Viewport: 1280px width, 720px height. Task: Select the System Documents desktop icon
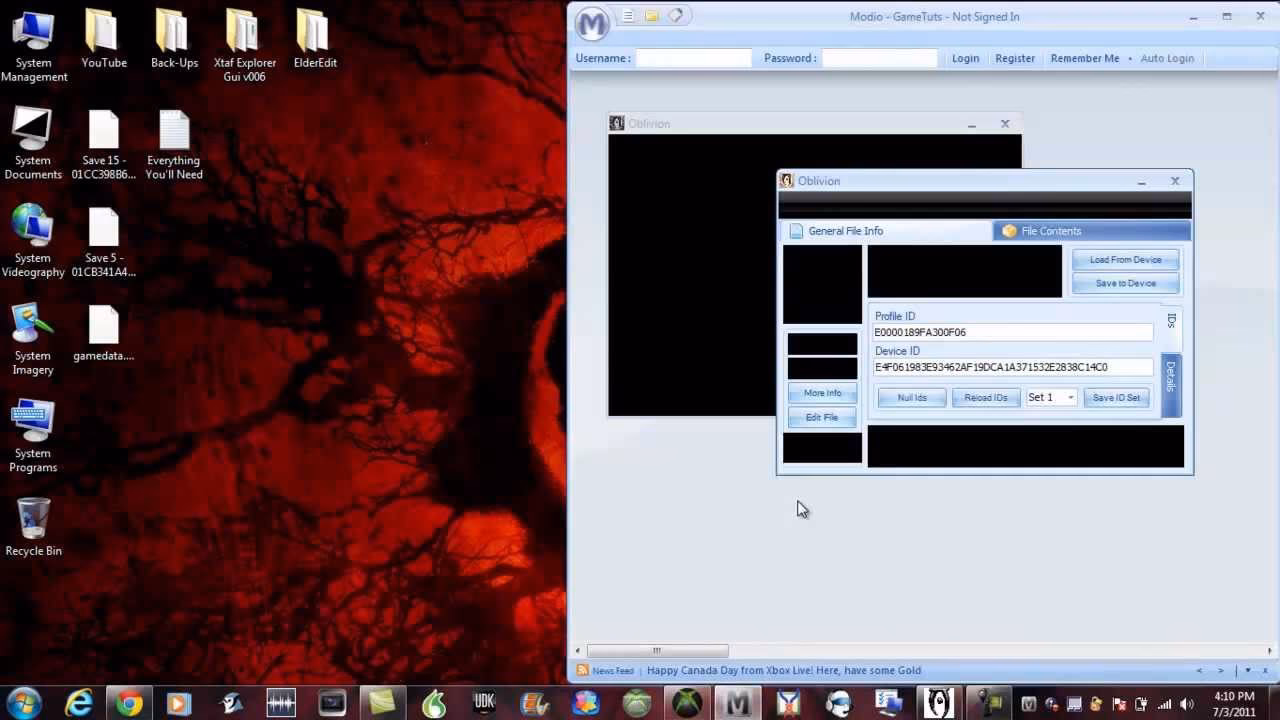pos(33,145)
